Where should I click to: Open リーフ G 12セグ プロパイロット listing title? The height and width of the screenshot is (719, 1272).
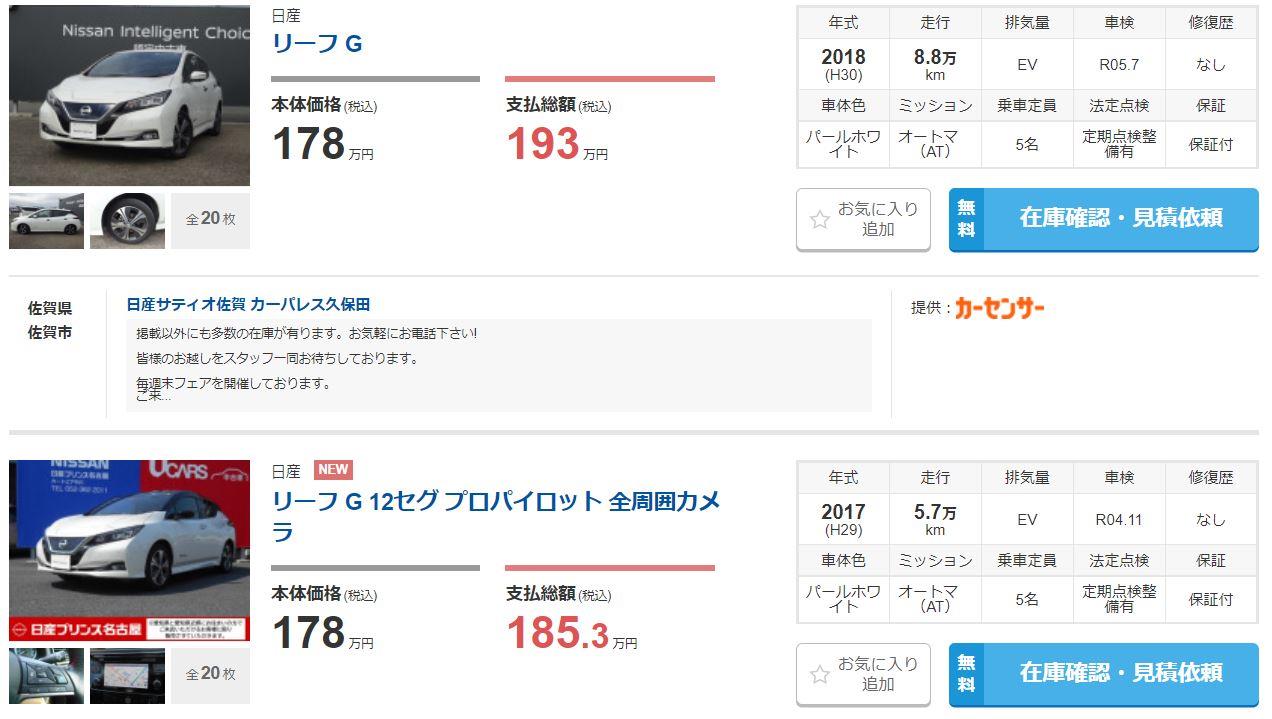click(496, 516)
